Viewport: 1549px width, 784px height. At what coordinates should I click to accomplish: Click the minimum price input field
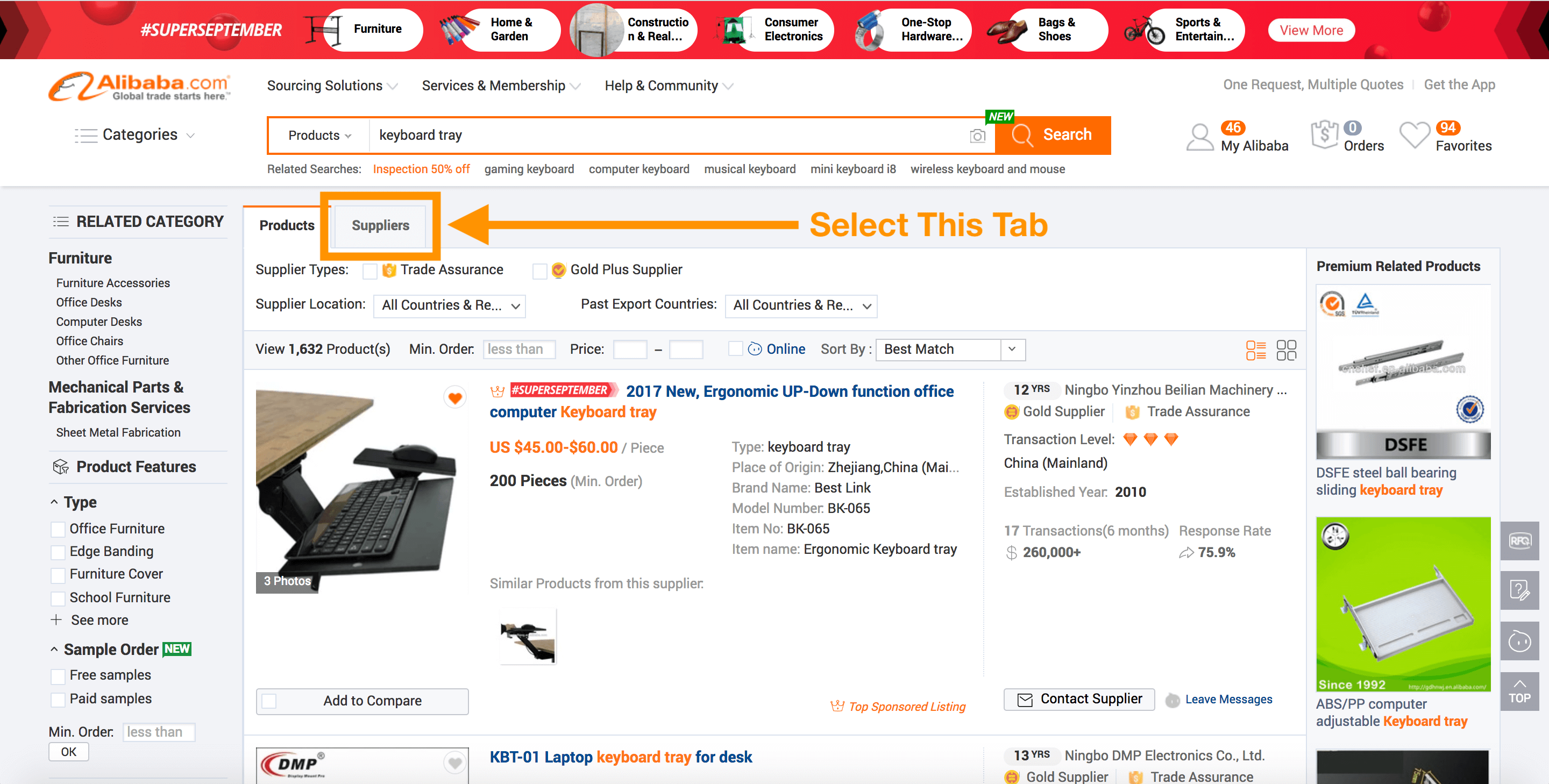coord(630,350)
